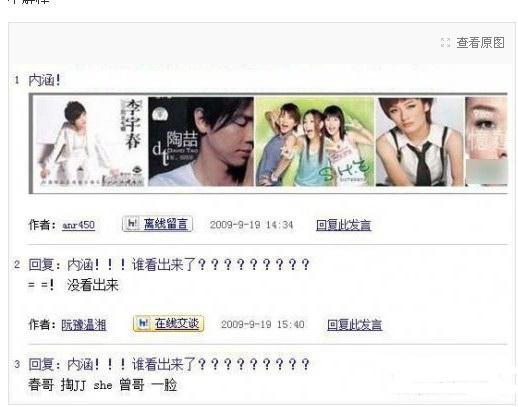Click the 查看原图 view original link
The height and width of the screenshot is (407, 518).
pyautogui.click(x=480, y=43)
